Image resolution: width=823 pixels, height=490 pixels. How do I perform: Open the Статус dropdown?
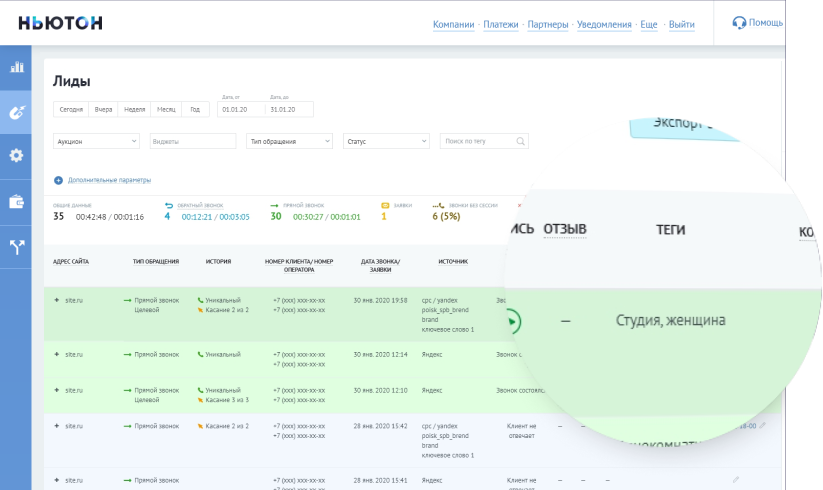pyautogui.click(x=386, y=141)
